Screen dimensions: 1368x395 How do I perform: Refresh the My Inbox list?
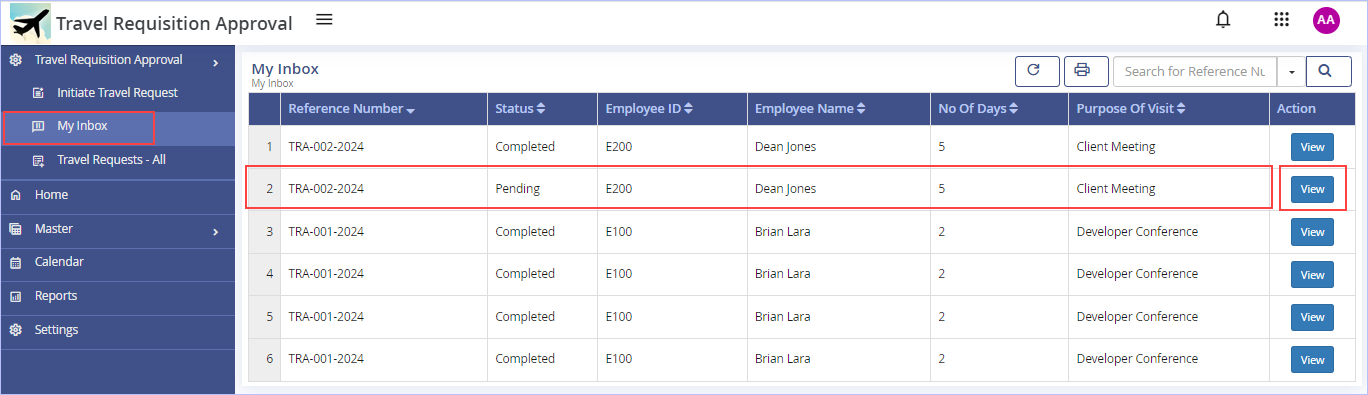[x=1037, y=71]
